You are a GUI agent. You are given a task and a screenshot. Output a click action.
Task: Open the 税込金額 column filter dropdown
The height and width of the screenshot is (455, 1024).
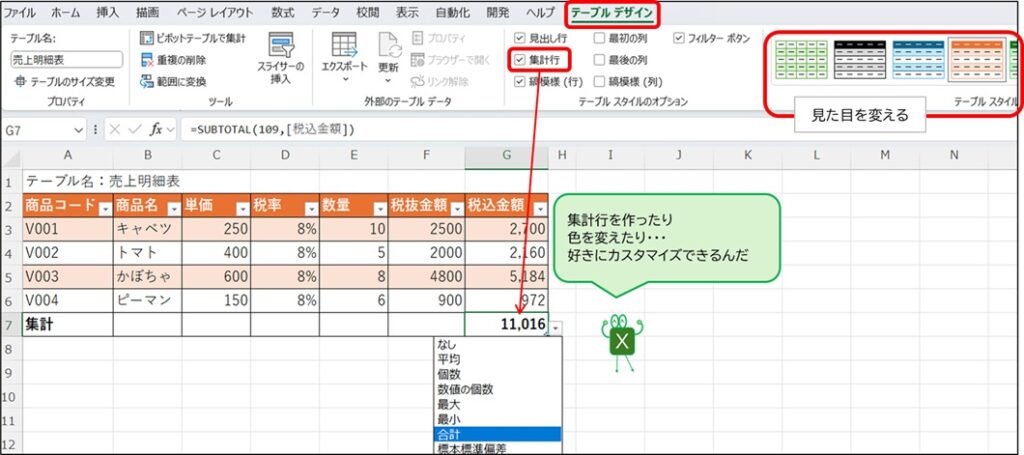(x=540, y=209)
